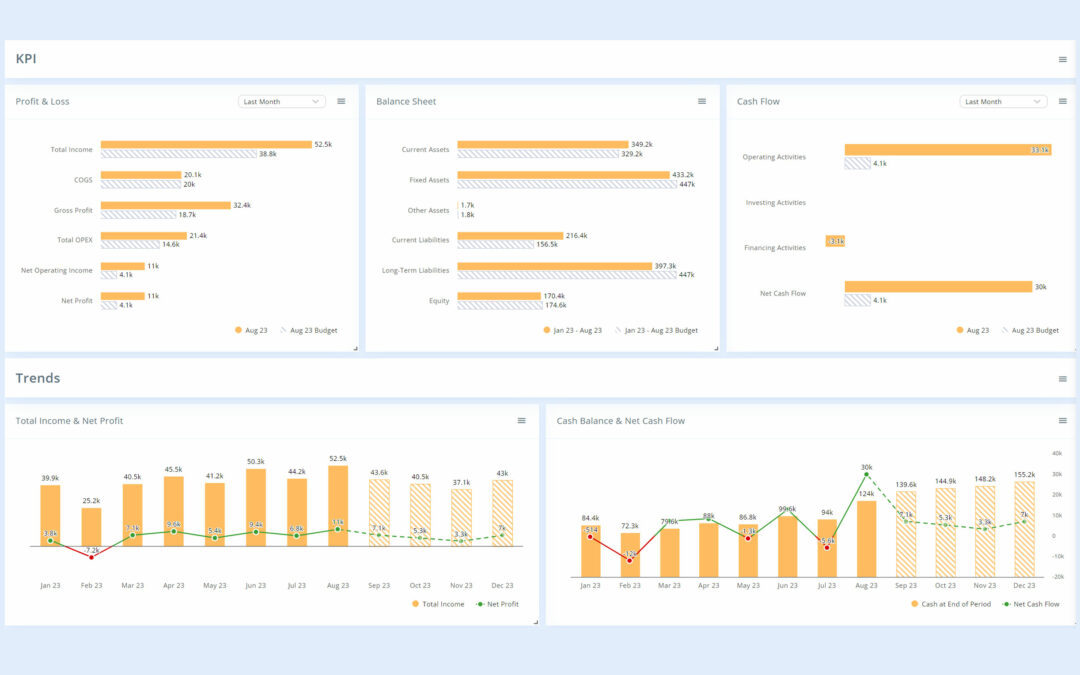Click the Balance Sheet panel resize handle

click(x=716, y=349)
